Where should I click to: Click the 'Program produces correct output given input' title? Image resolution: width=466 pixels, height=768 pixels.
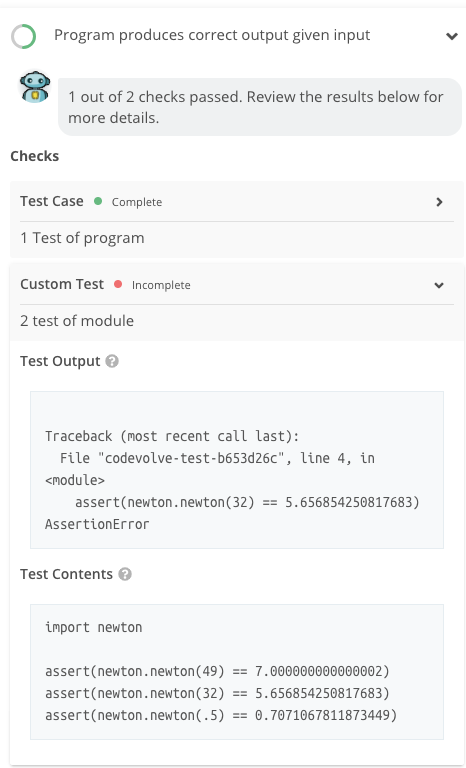point(212,35)
